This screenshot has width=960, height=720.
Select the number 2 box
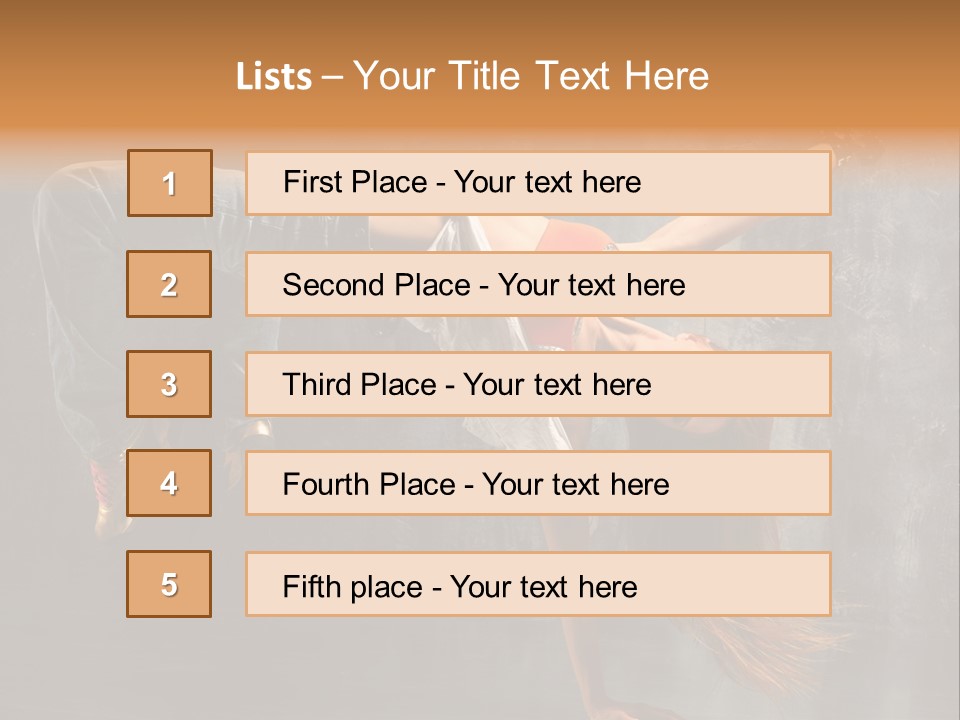pyautogui.click(x=169, y=284)
